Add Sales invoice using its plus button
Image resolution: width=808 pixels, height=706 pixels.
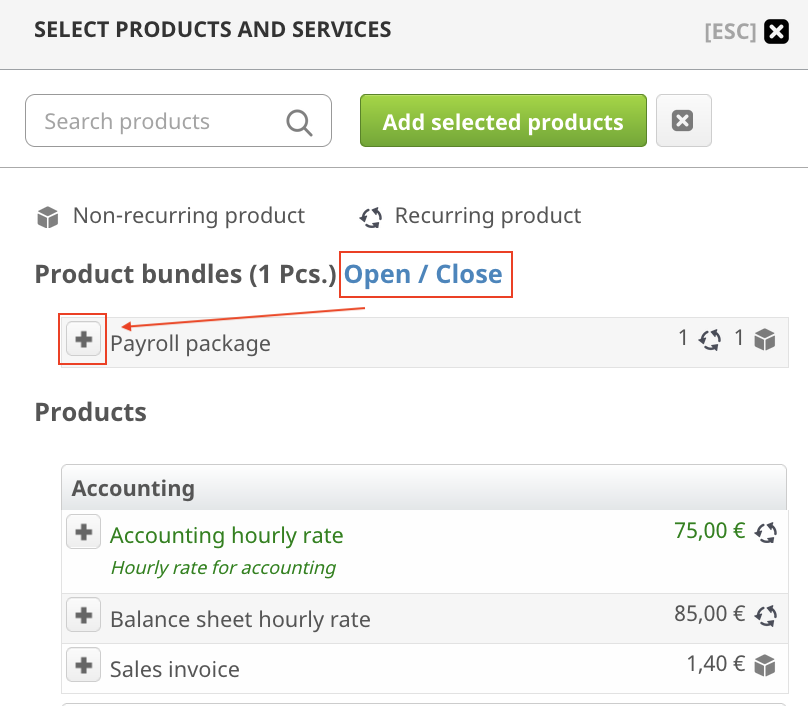84,665
